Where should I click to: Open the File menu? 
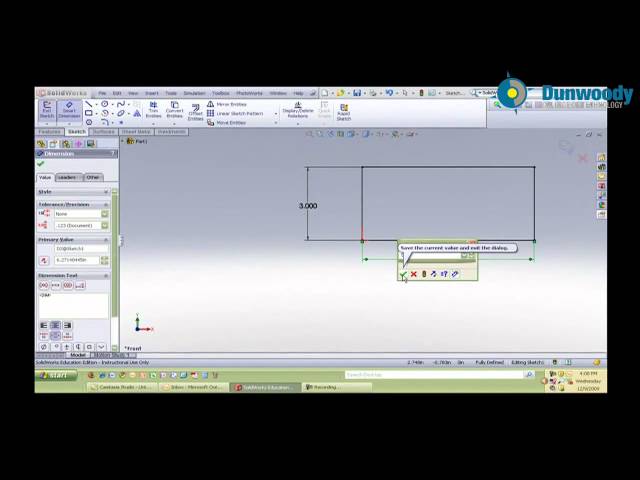click(x=102, y=93)
